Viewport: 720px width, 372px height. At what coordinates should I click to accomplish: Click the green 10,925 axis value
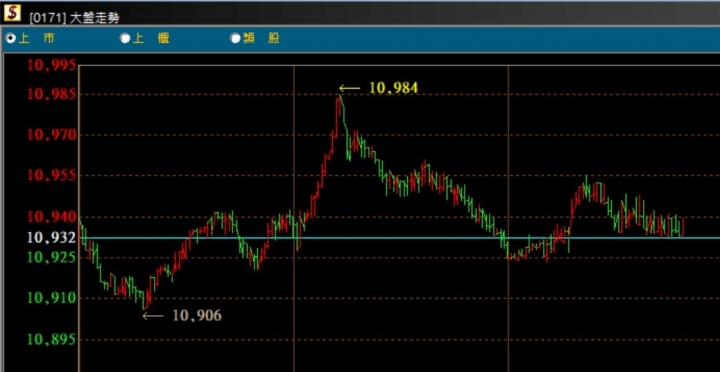click(51, 257)
